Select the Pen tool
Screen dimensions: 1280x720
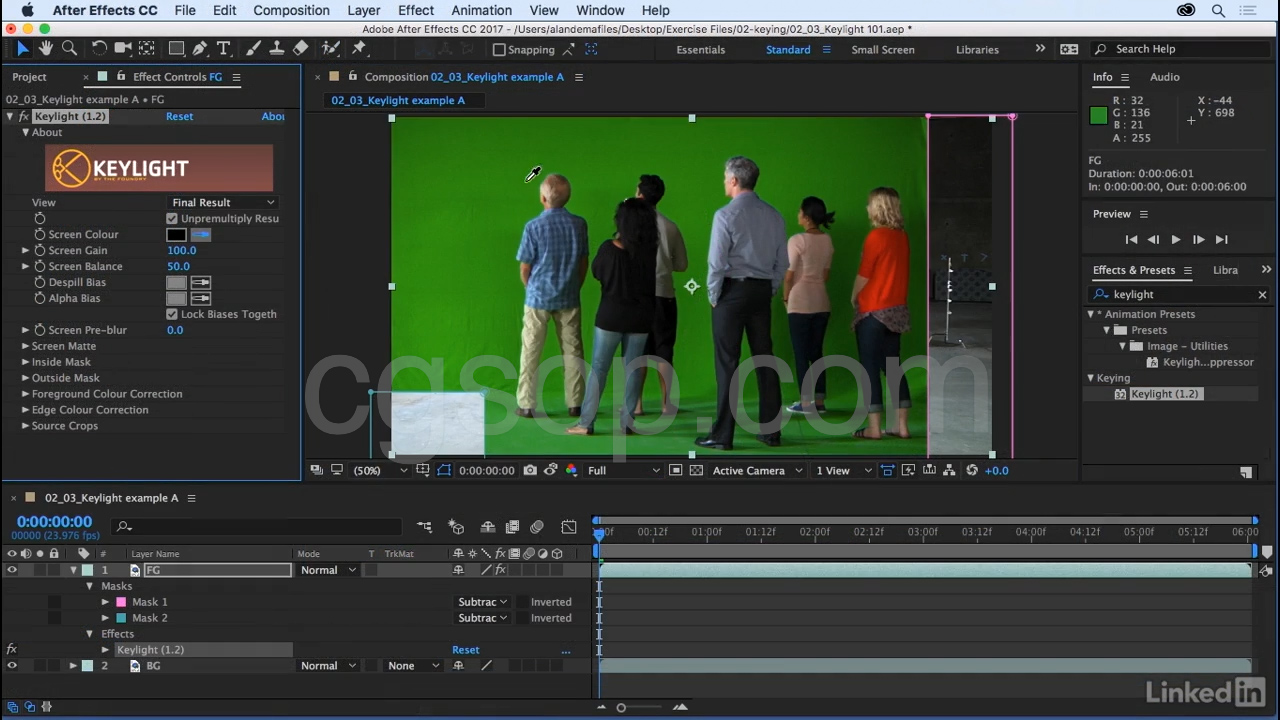pyautogui.click(x=200, y=48)
